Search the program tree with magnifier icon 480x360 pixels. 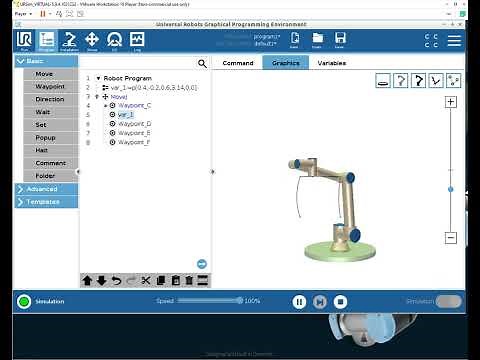(x=202, y=63)
